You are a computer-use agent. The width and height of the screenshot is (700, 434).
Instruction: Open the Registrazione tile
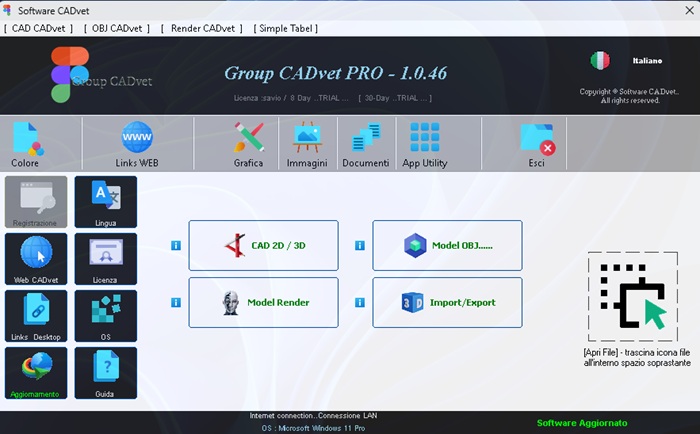pos(36,202)
